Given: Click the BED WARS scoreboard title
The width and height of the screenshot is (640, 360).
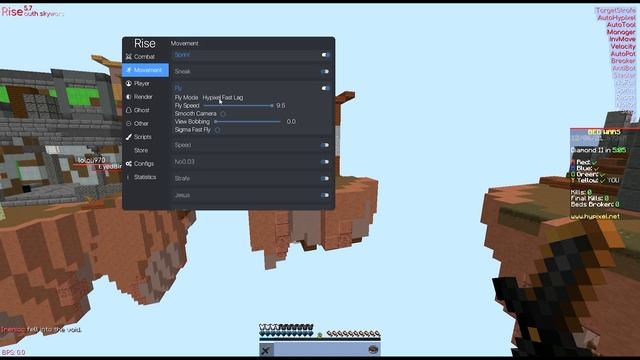Looking at the screenshot, I should coord(604,132).
